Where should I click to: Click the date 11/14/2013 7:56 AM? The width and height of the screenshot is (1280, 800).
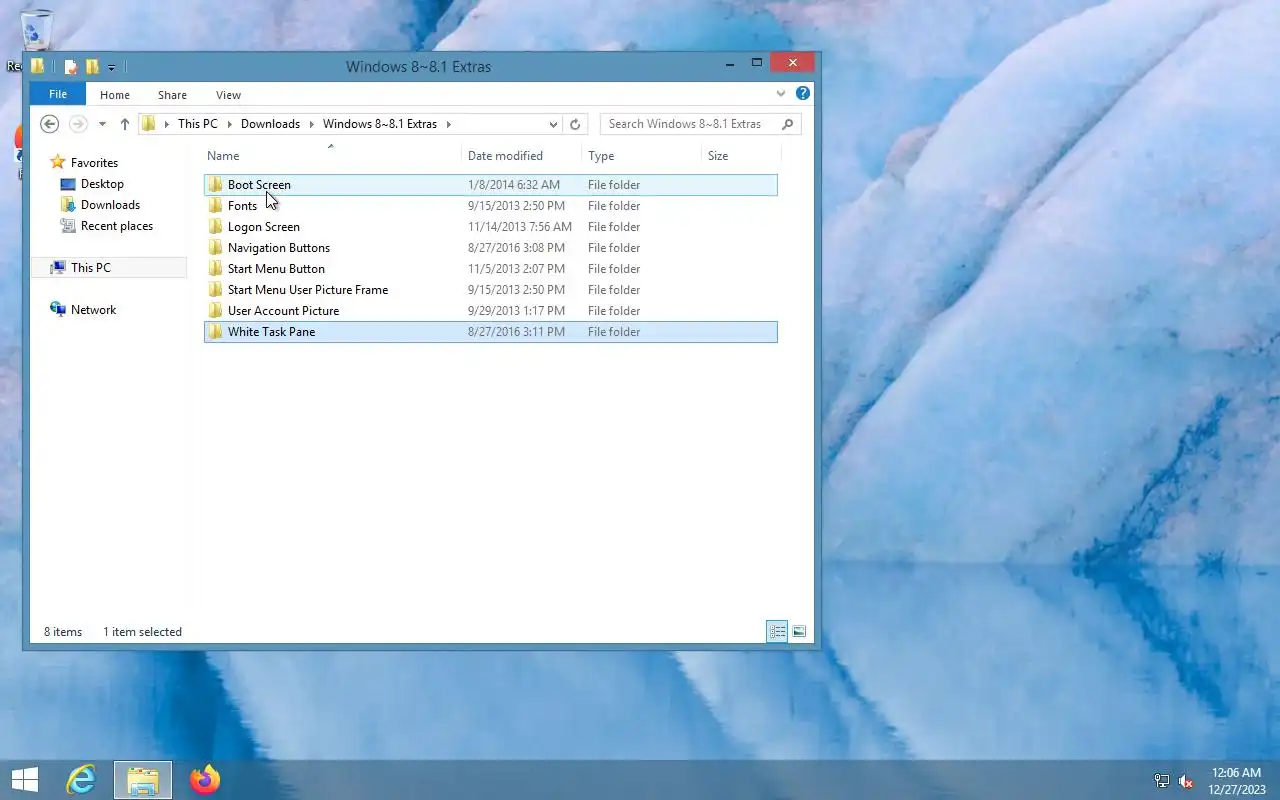pos(520,227)
